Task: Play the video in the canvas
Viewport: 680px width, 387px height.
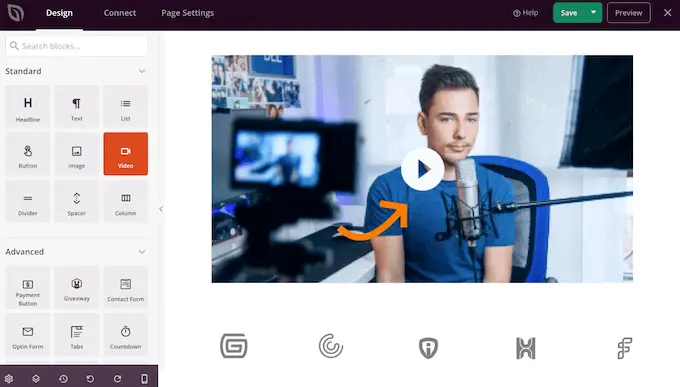Action: (x=422, y=169)
